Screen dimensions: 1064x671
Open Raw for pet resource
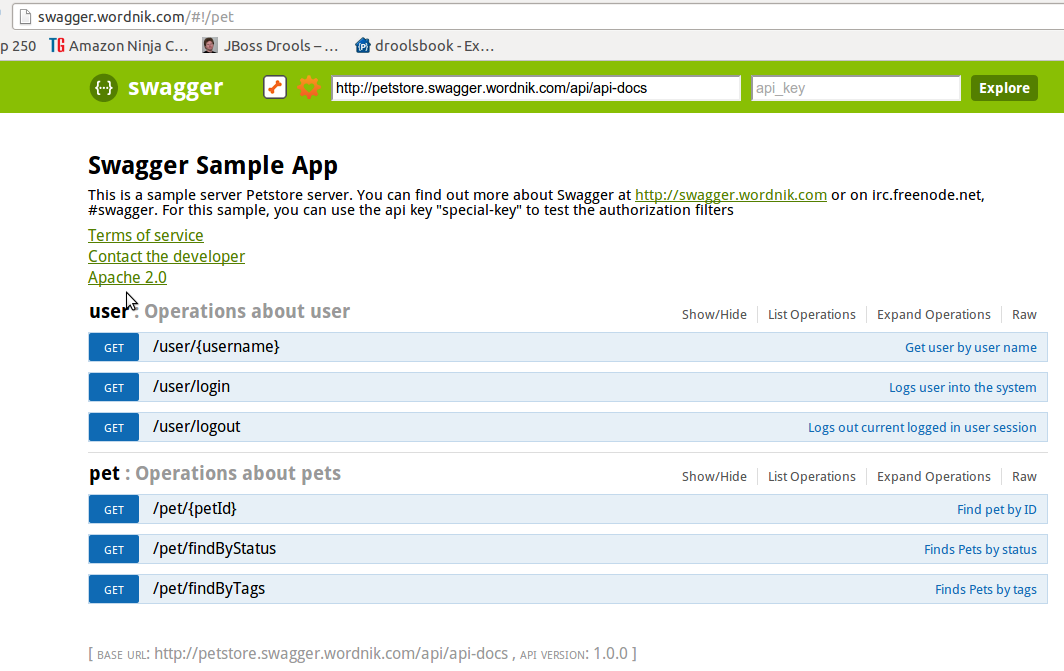click(x=1024, y=477)
